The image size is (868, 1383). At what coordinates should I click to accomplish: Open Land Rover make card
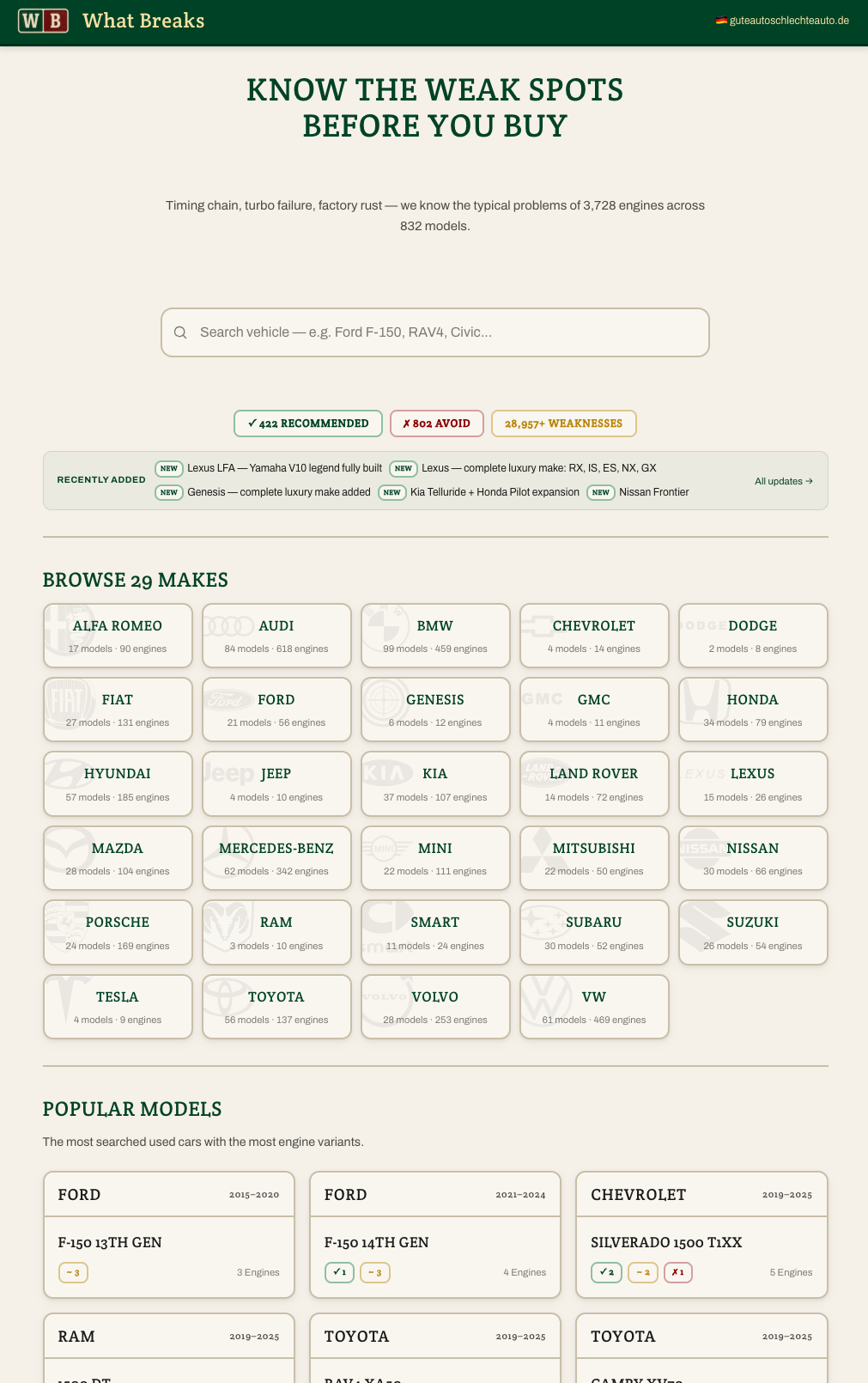pyautogui.click(x=594, y=784)
